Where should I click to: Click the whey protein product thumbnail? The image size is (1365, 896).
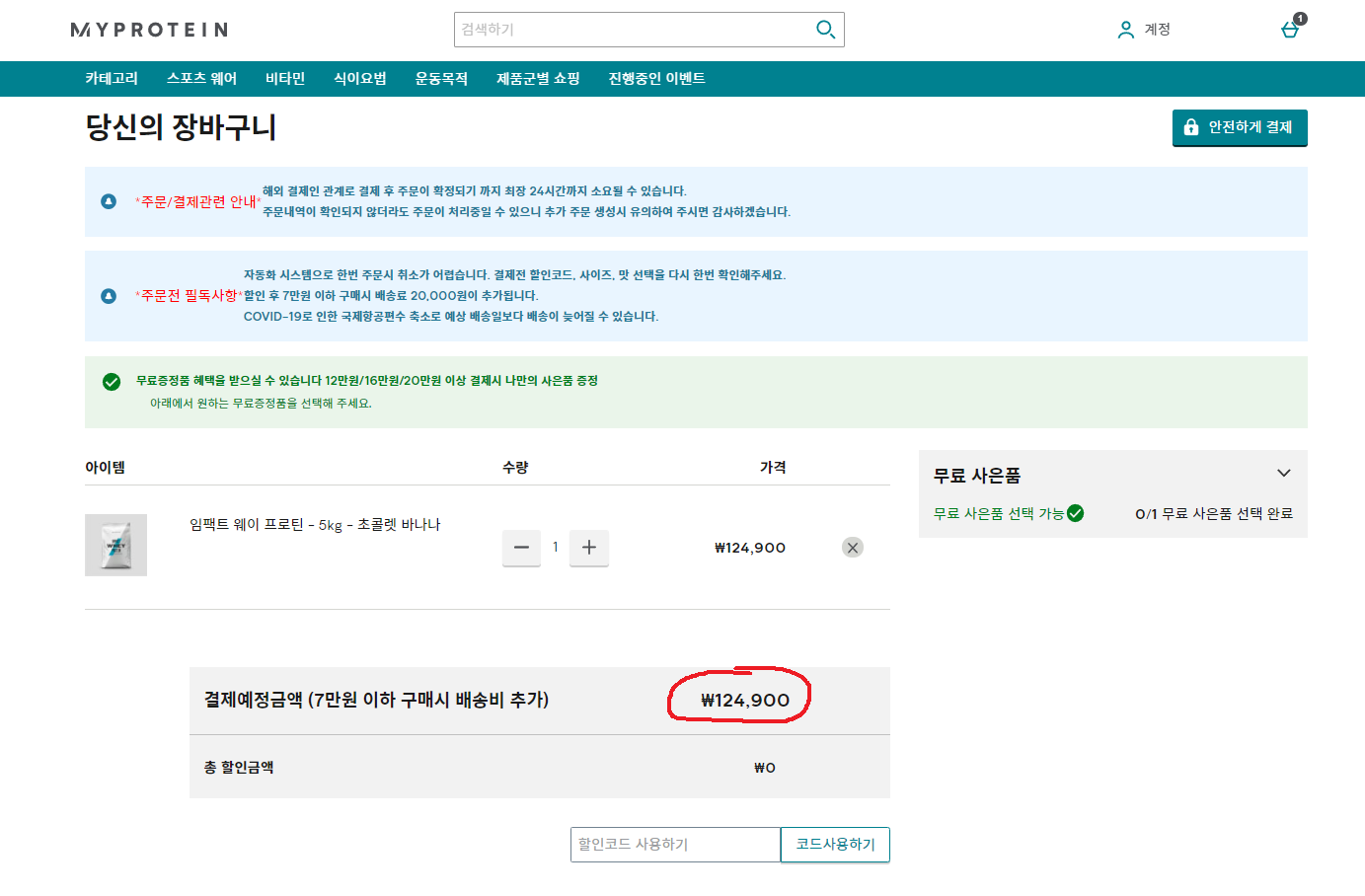(115, 545)
